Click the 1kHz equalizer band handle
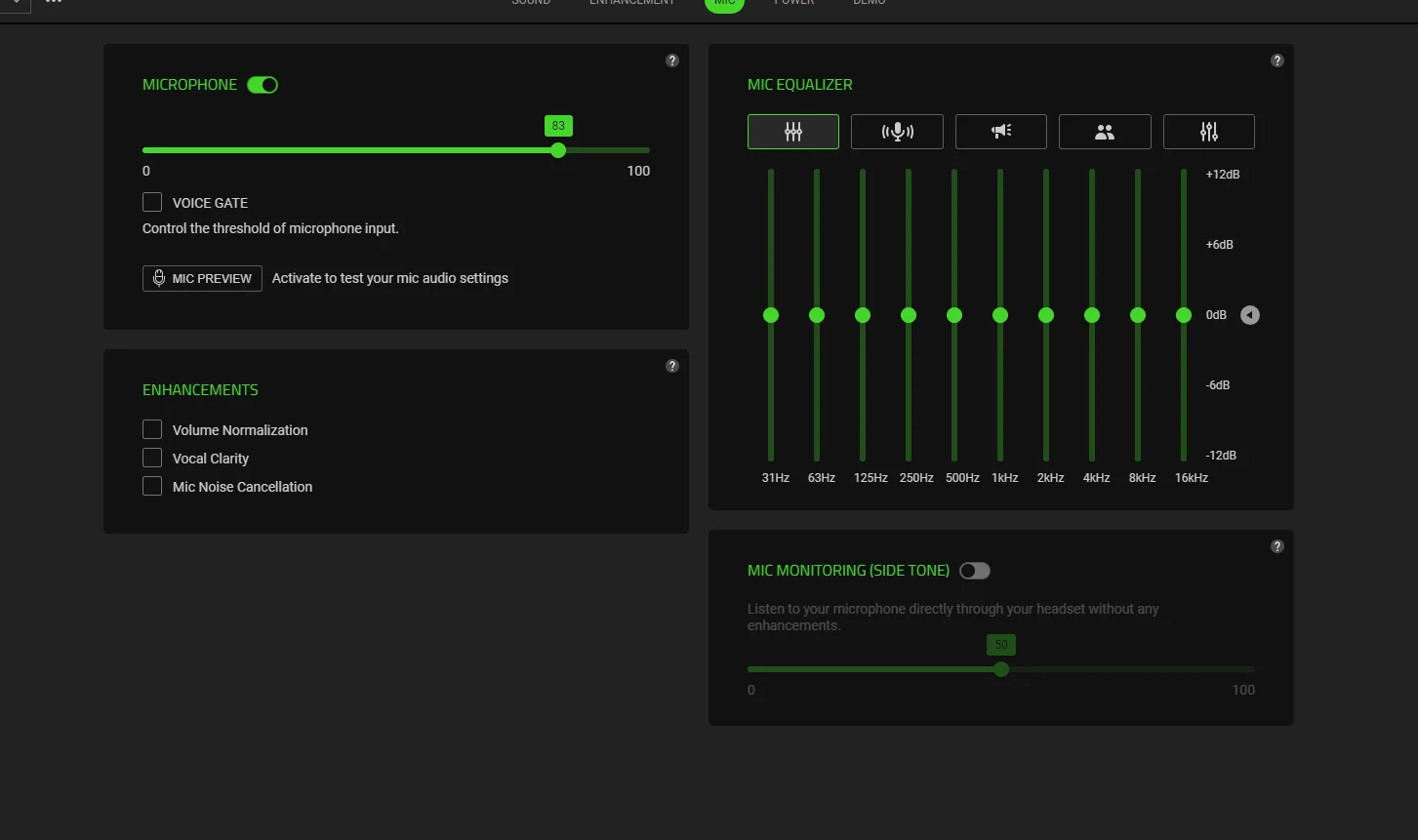1418x840 pixels. [x=1000, y=315]
